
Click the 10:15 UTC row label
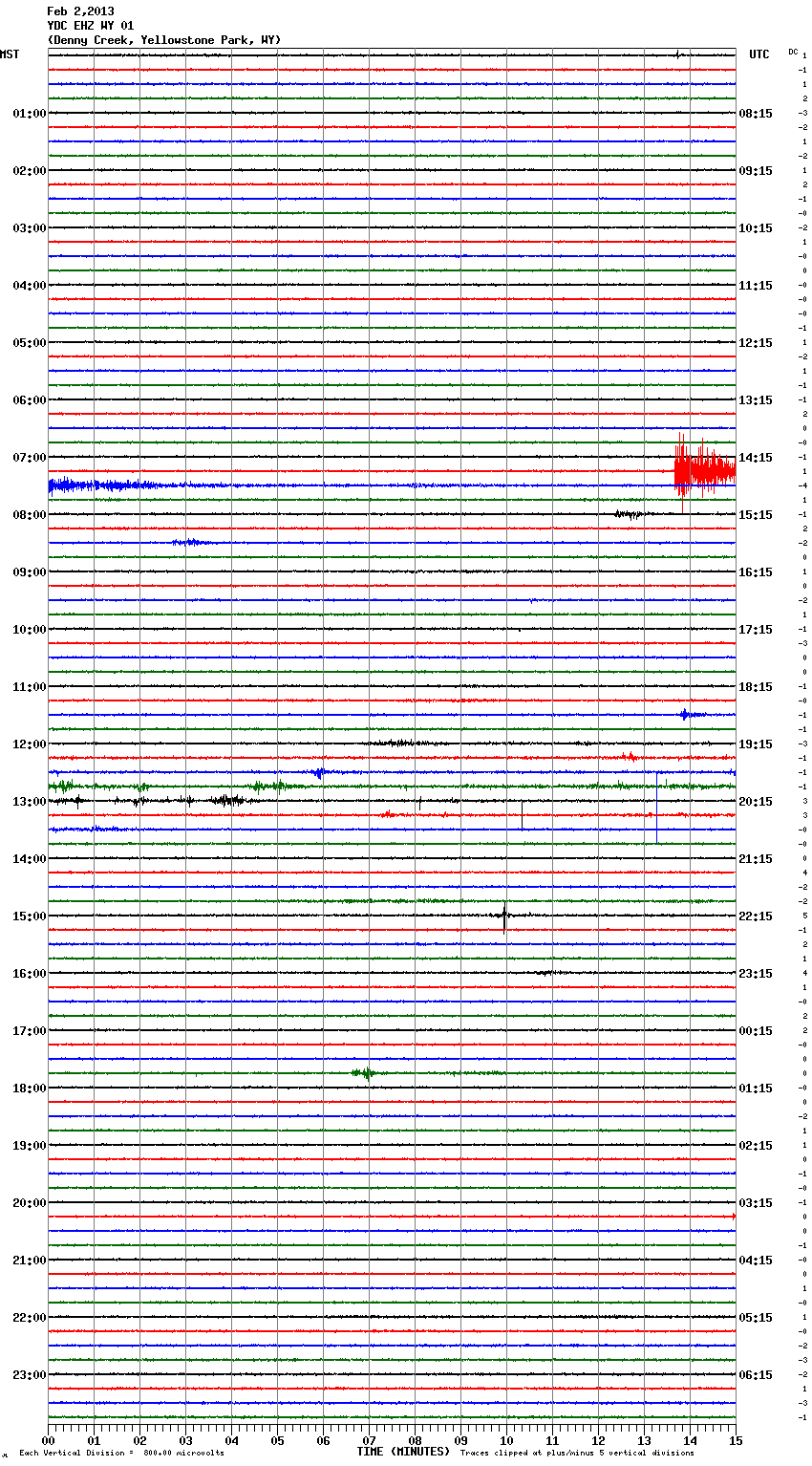tap(756, 228)
